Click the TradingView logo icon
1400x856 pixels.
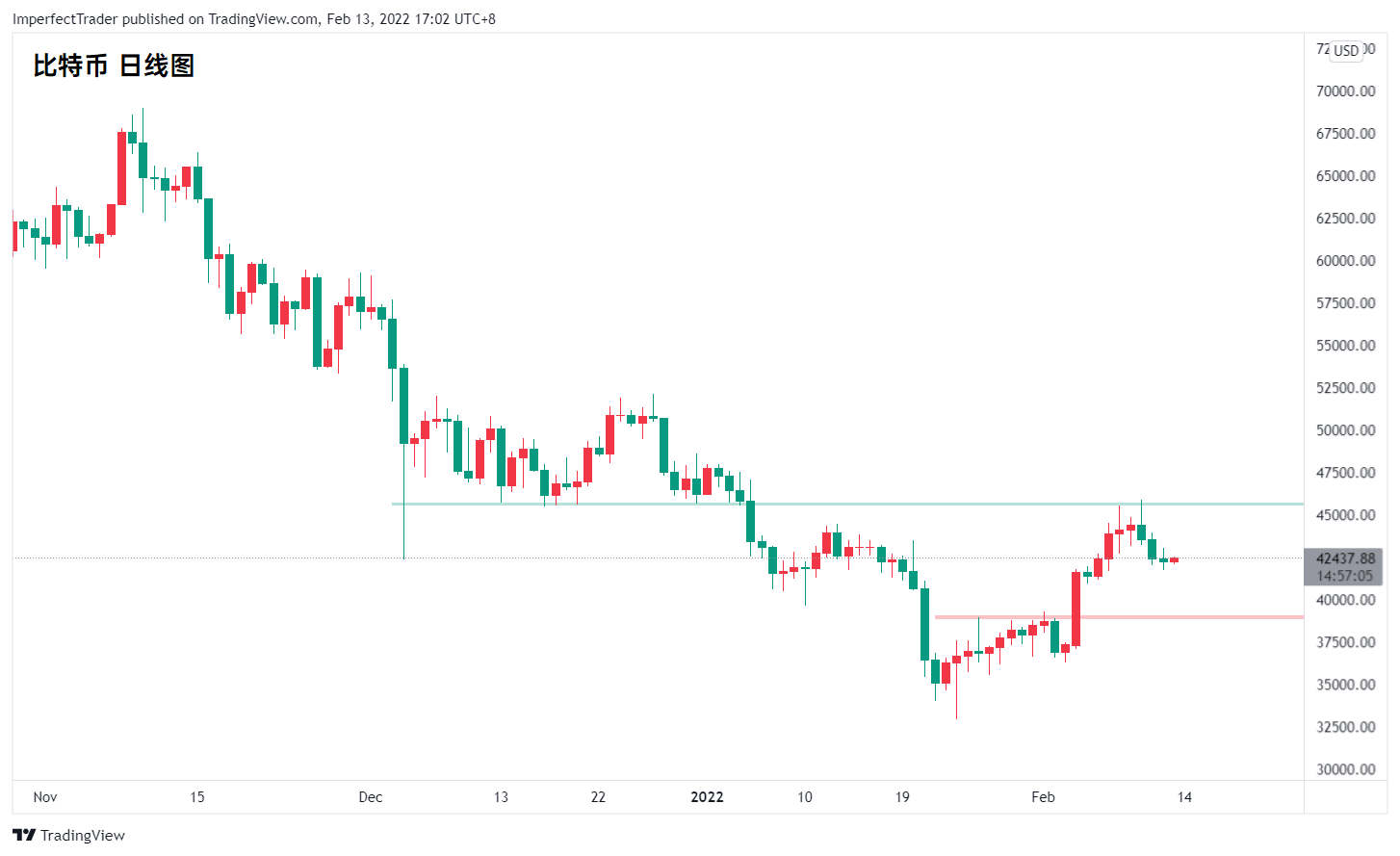click(x=24, y=835)
